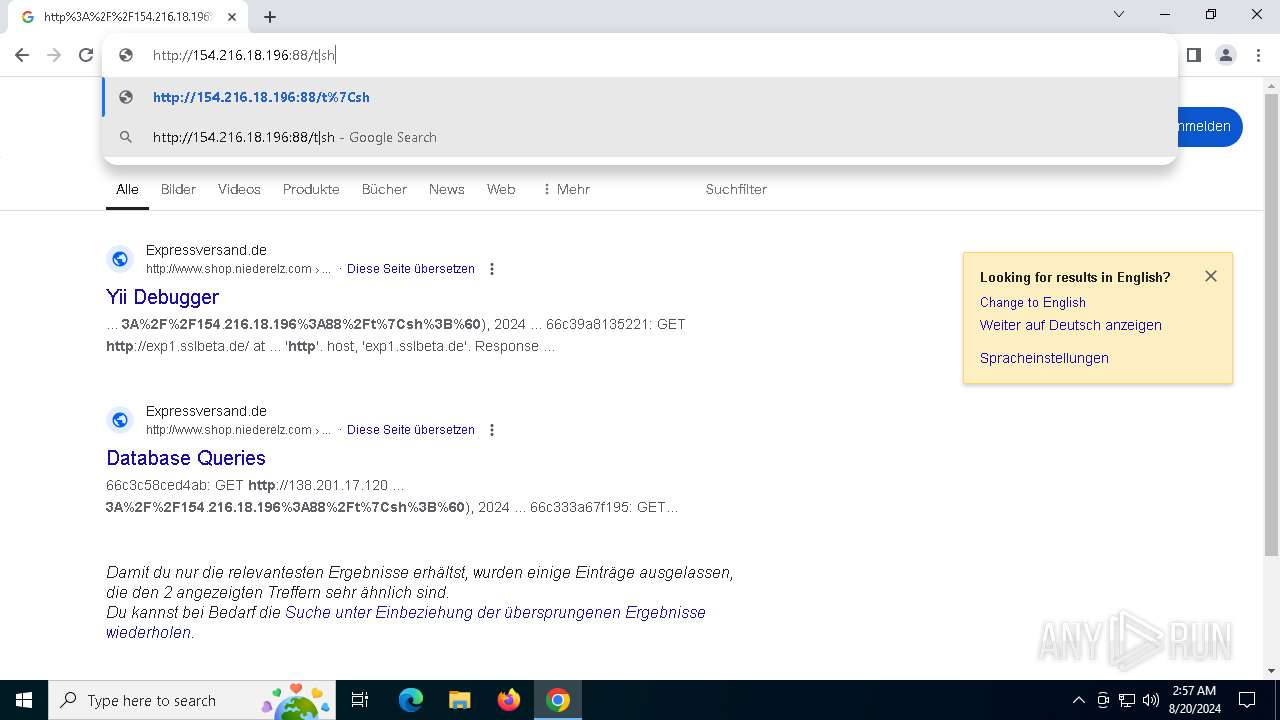This screenshot has width=1280, height=720.
Task: Reload the current page
Action: pyautogui.click(x=86, y=55)
